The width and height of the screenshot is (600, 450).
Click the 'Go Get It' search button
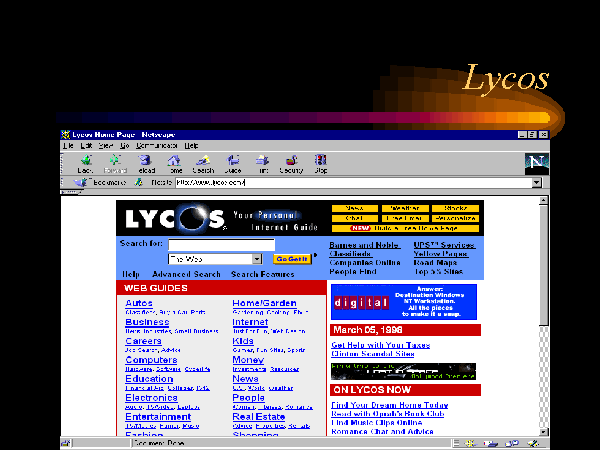click(x=291, y=259)
